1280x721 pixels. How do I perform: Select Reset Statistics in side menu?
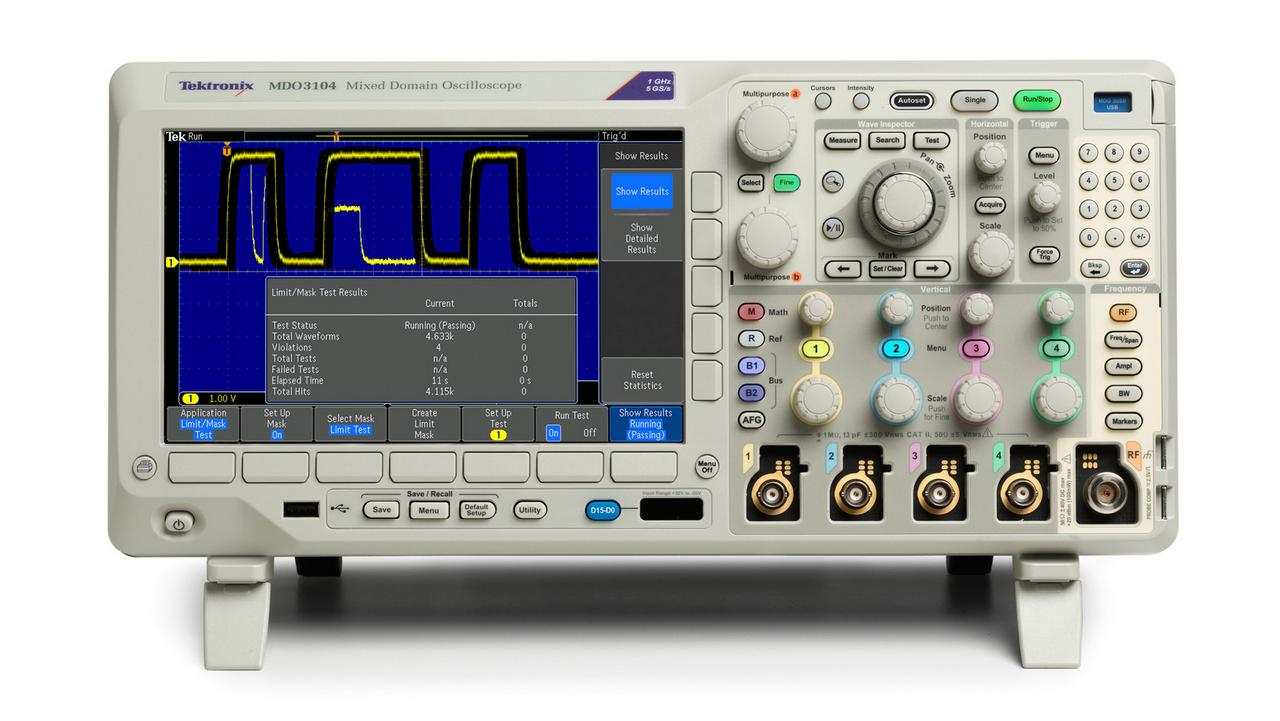point(641,380)
